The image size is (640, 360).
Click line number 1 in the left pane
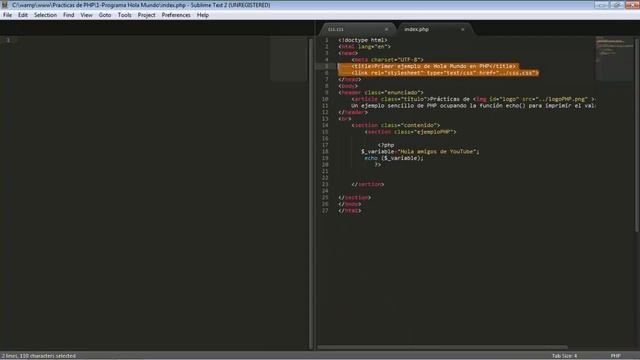pyautogui.click(x=8, y=40)
